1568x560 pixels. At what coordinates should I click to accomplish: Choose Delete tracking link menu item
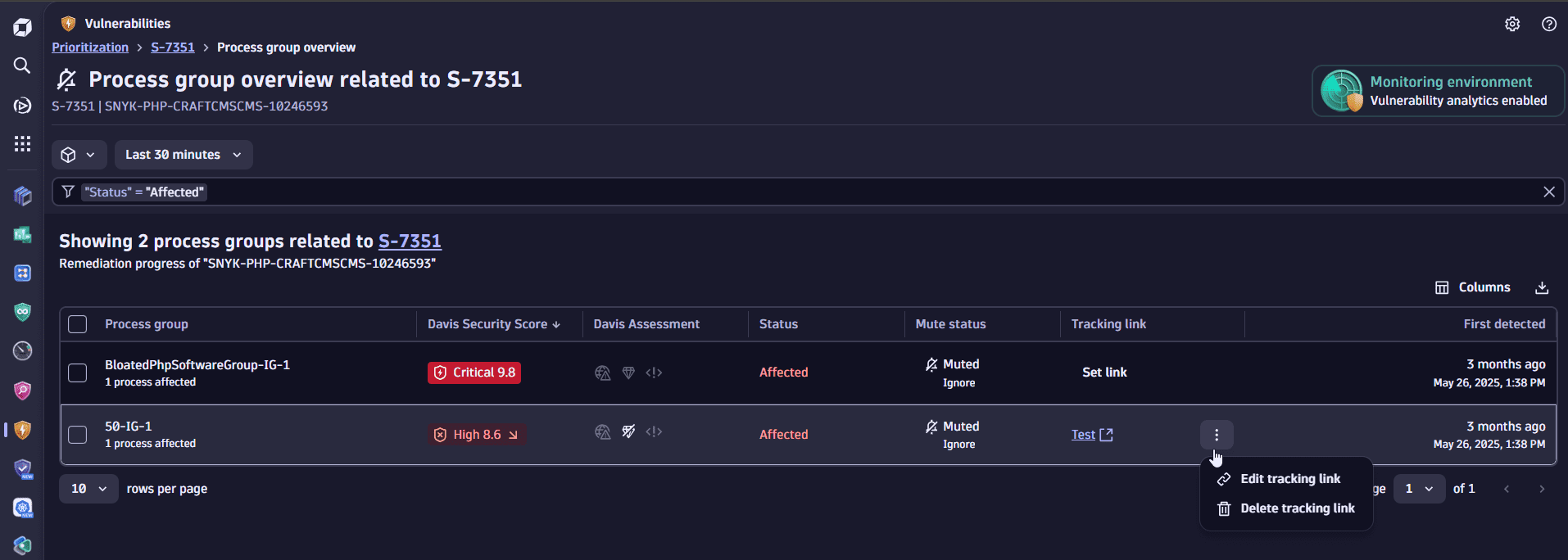1286,508
